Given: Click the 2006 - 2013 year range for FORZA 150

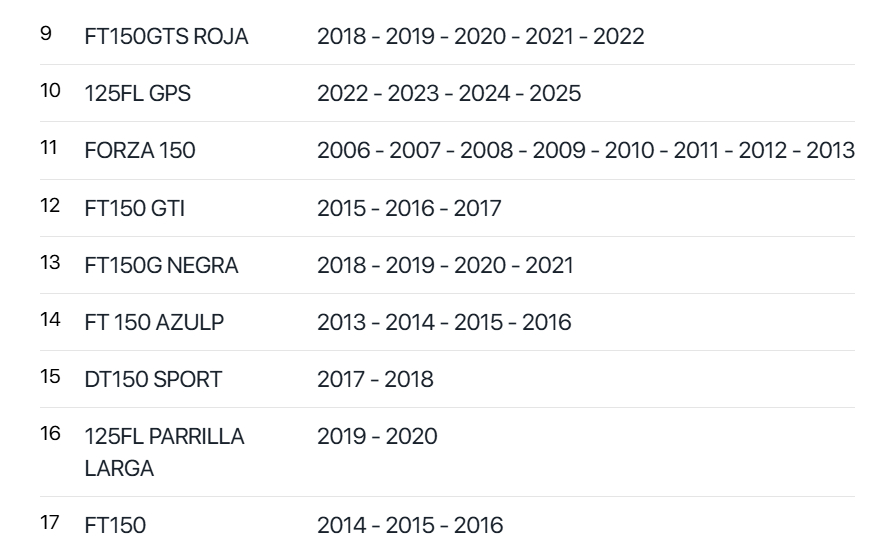Looking at the screenshot, I should click(x=585, y=151).
